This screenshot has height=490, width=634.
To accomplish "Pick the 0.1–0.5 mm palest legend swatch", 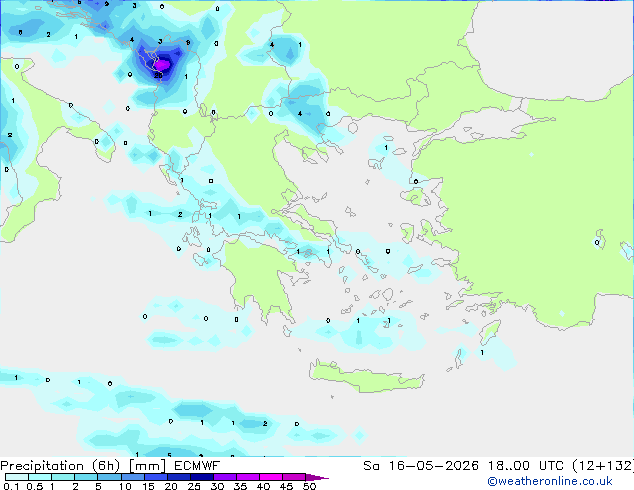I will 17,477.
